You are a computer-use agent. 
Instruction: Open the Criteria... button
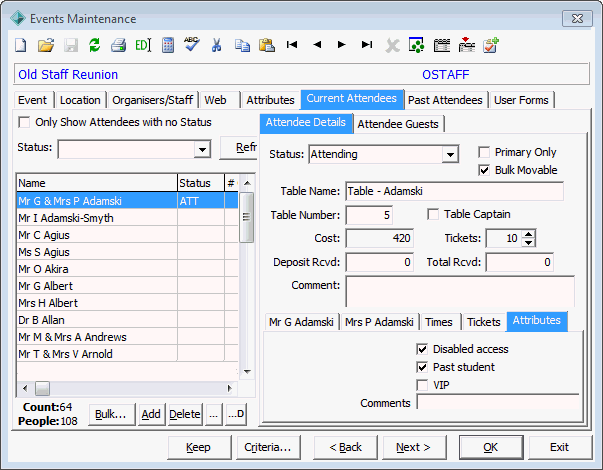[x=268, y=447]
